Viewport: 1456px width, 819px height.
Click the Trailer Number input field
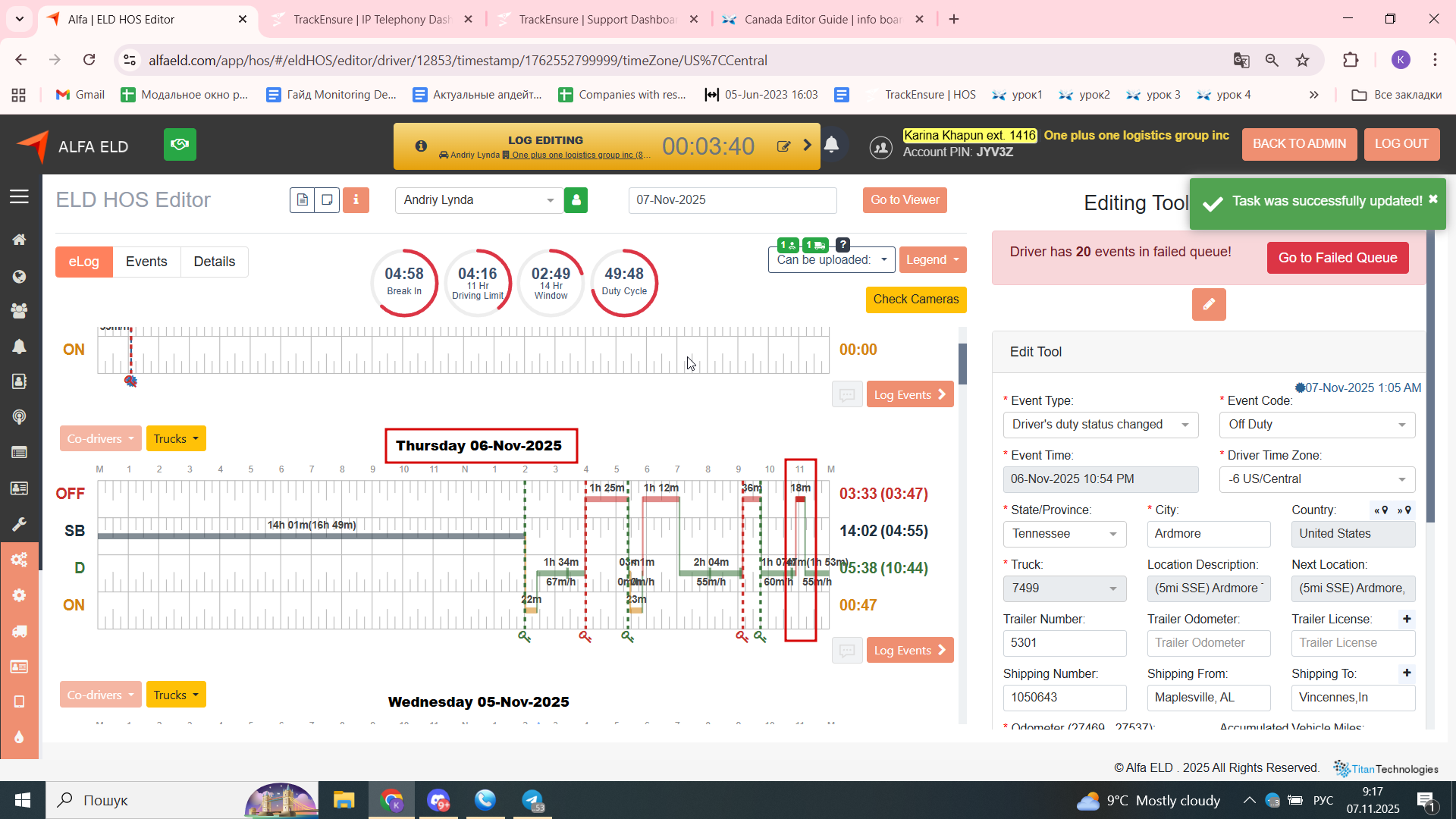pyautogui.click(x=1064, y=643)
